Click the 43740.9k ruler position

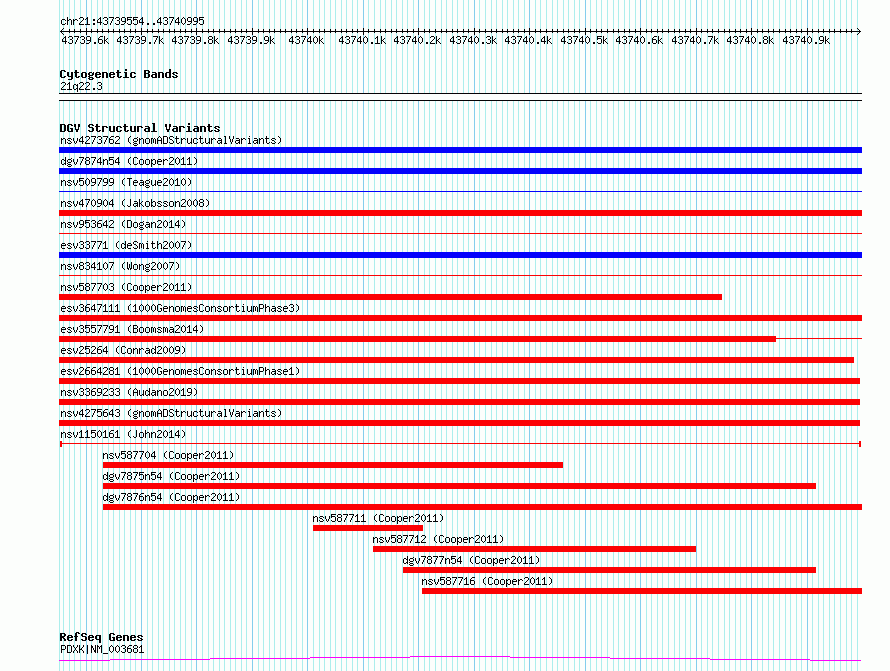(x=806, y=40)
